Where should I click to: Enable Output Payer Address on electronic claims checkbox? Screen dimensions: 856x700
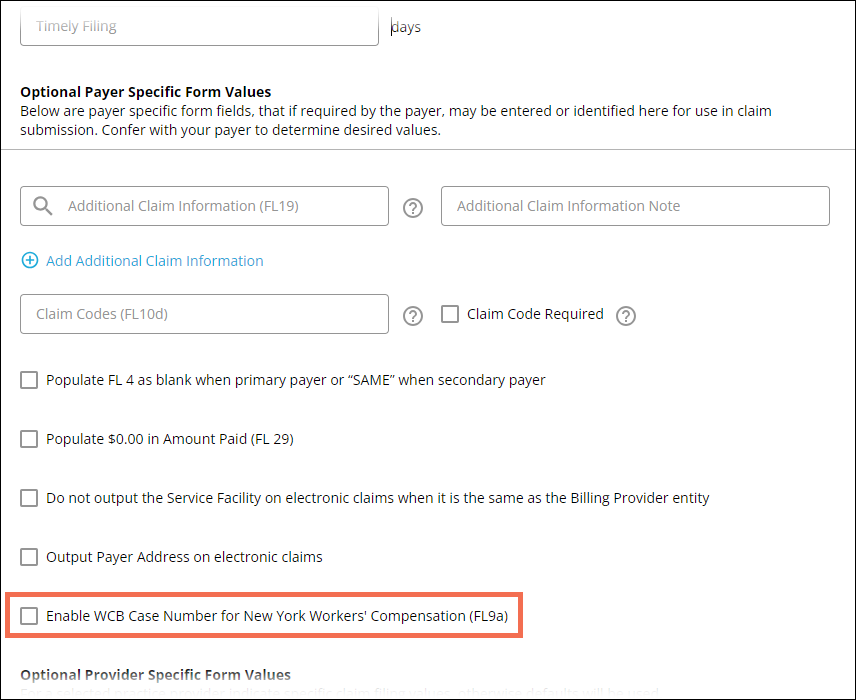pyautogui.click(x=29, y=557)
